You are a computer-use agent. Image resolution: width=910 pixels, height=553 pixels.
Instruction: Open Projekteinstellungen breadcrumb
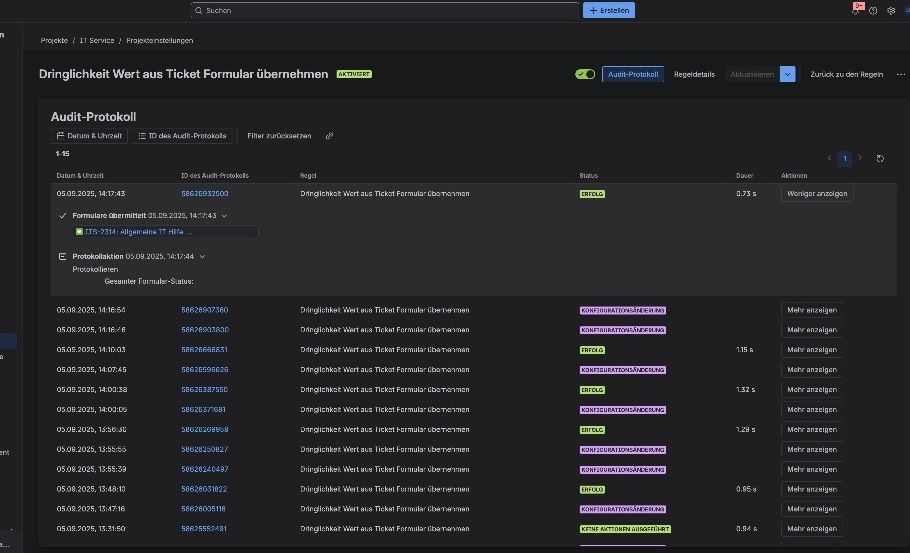pyautogui.click(x=160, y=41)
